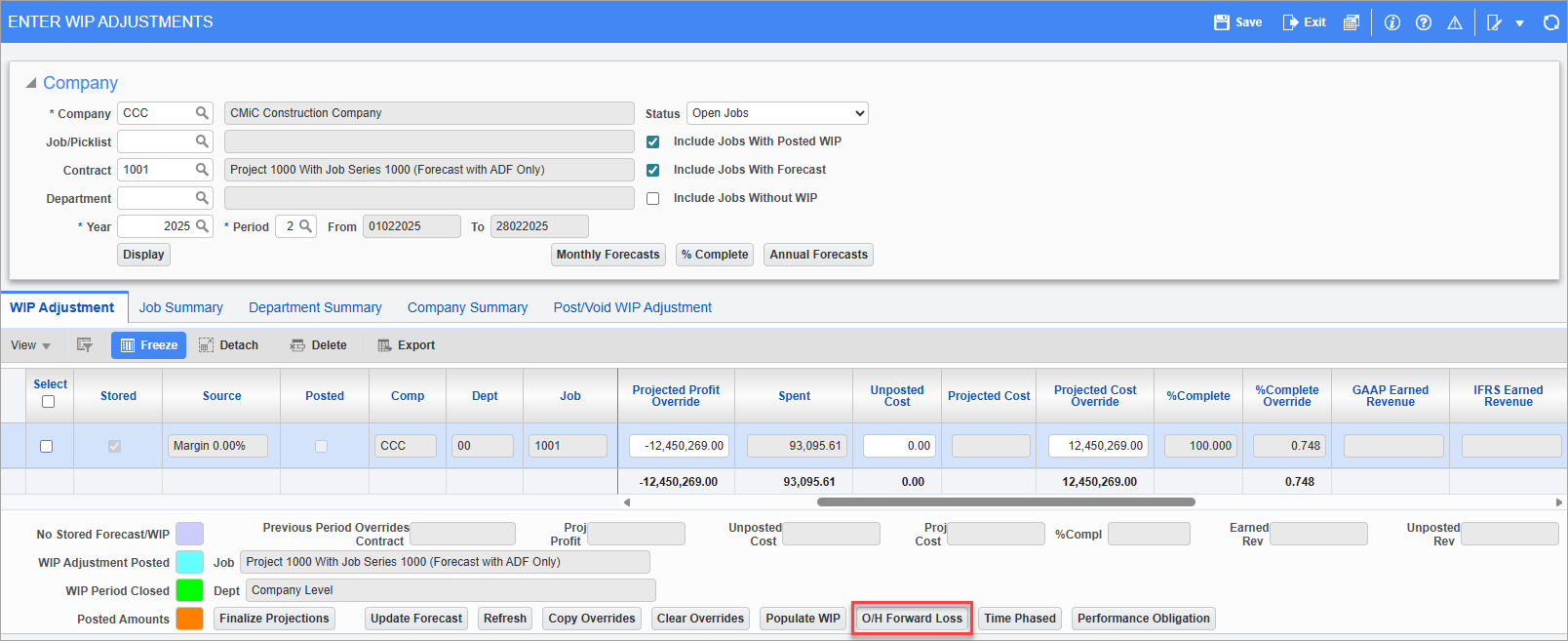
Task: Click O/H Forward Loss button
Action: (x=912, y=619)
